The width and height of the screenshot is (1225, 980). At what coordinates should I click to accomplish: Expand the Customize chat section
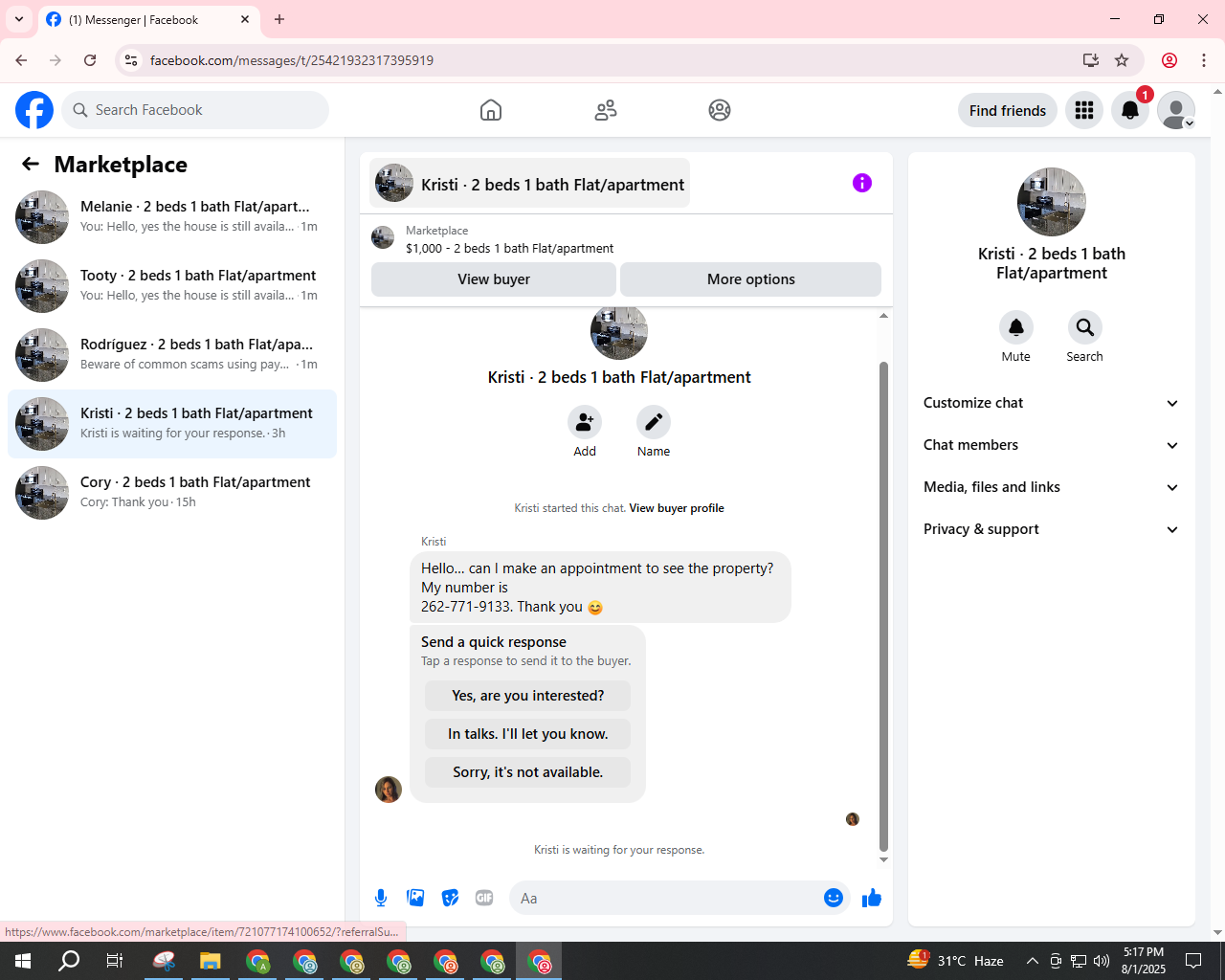pos(1052,403)
